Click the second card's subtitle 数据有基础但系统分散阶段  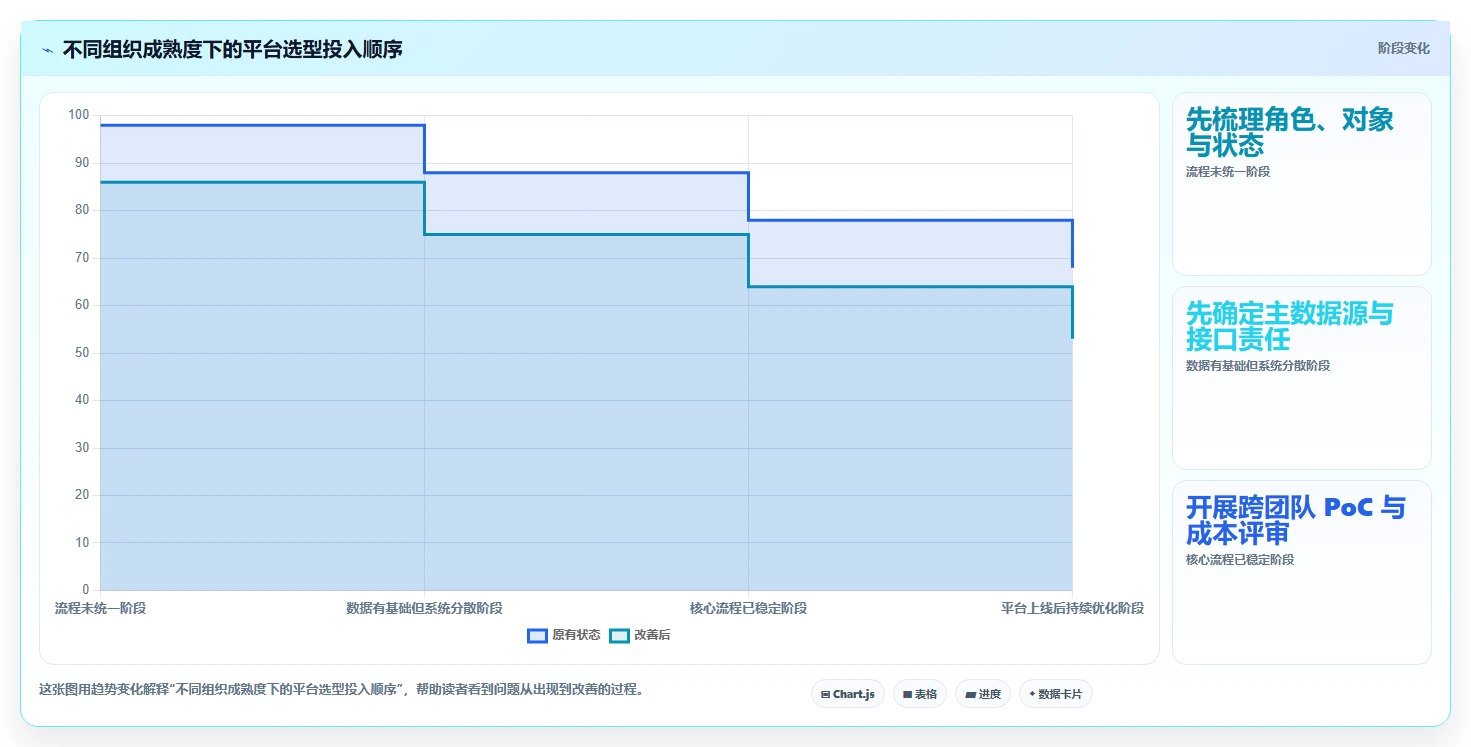point(1258,366)
